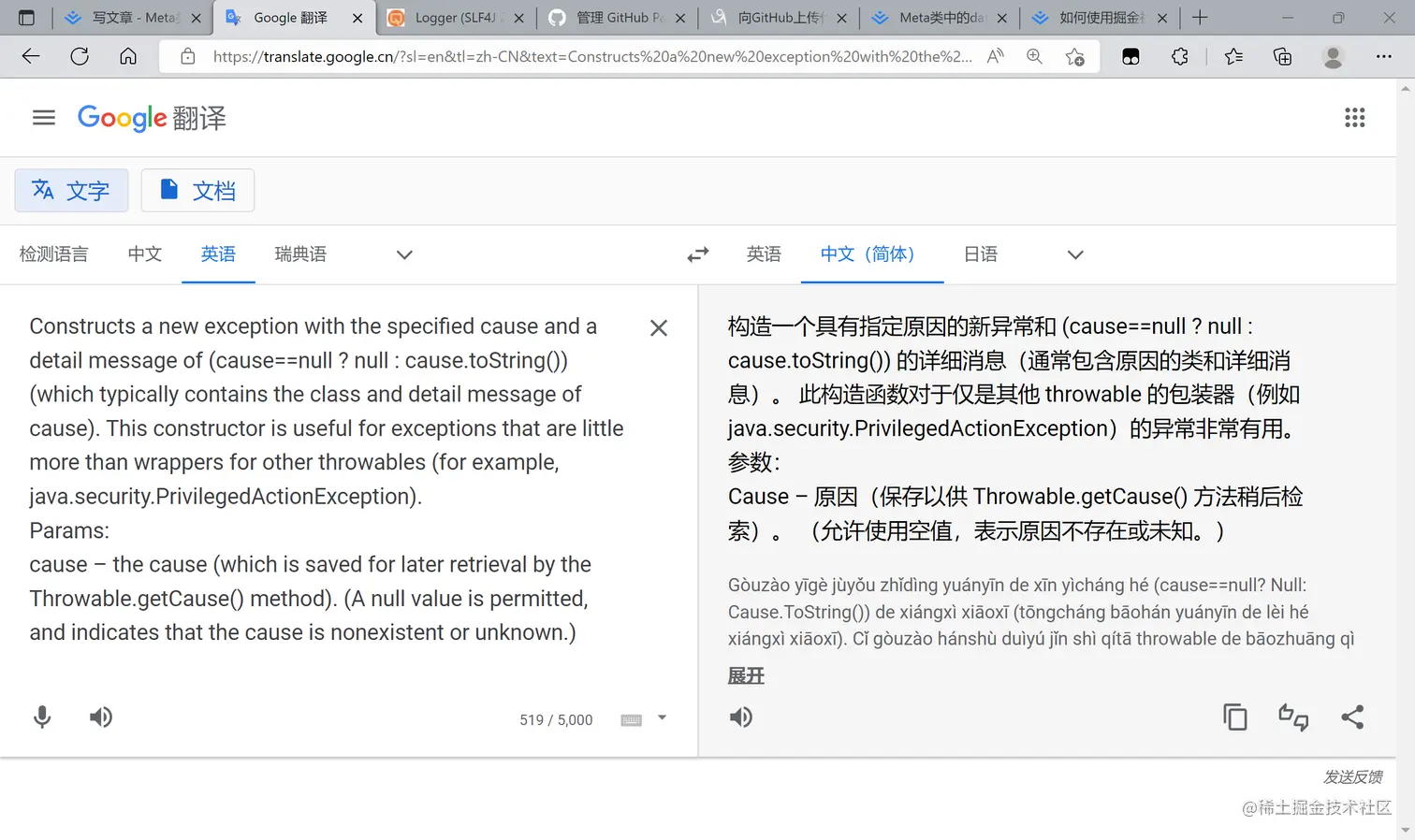Select the 文字 text translation mode
The width and height of the screenshot is (1415, 840).
coord(71,191)
